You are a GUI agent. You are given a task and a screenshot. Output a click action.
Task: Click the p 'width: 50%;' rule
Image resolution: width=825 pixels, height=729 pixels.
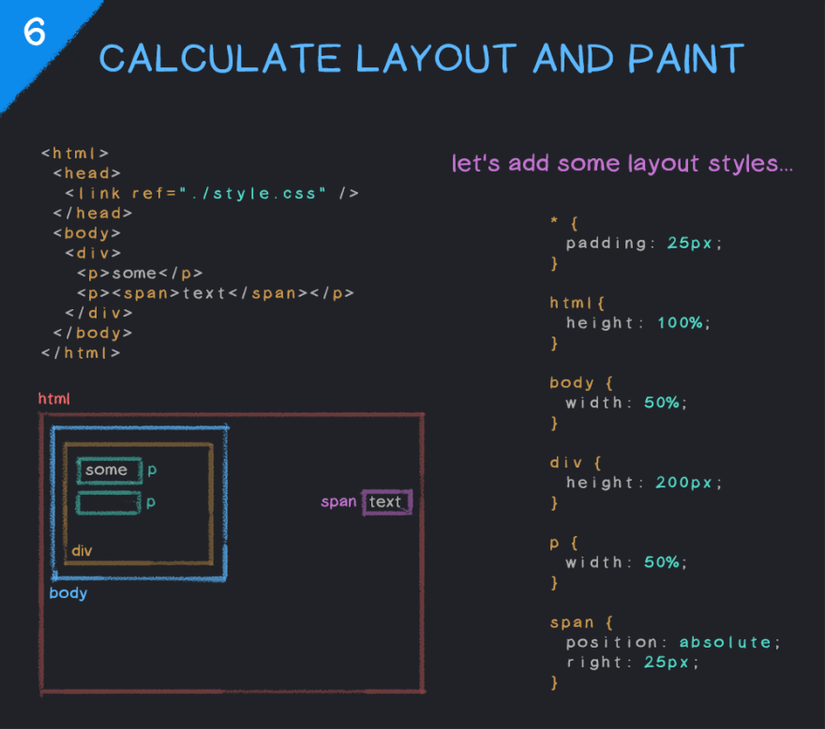point(626,563)
